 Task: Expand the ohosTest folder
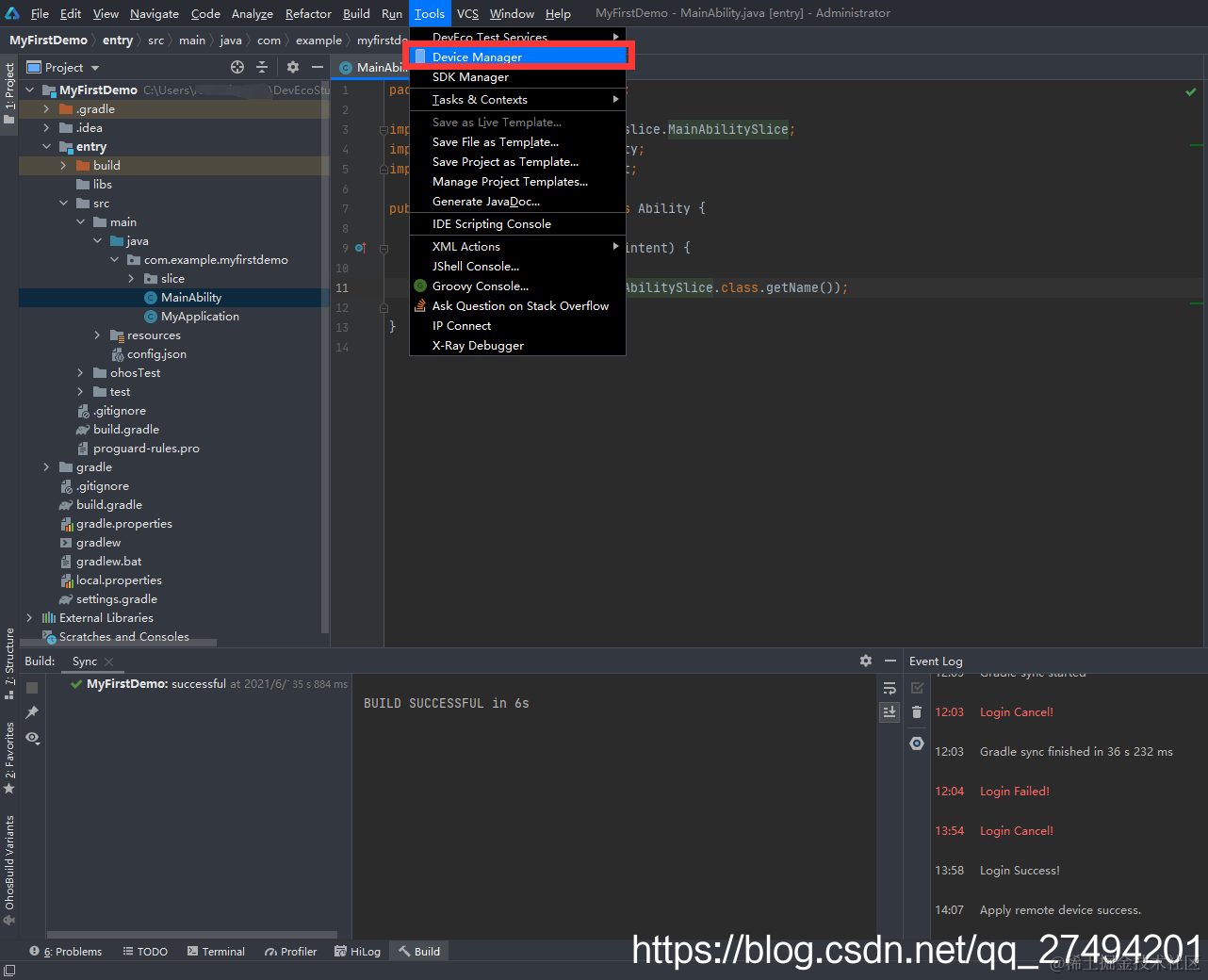[80, 373]
